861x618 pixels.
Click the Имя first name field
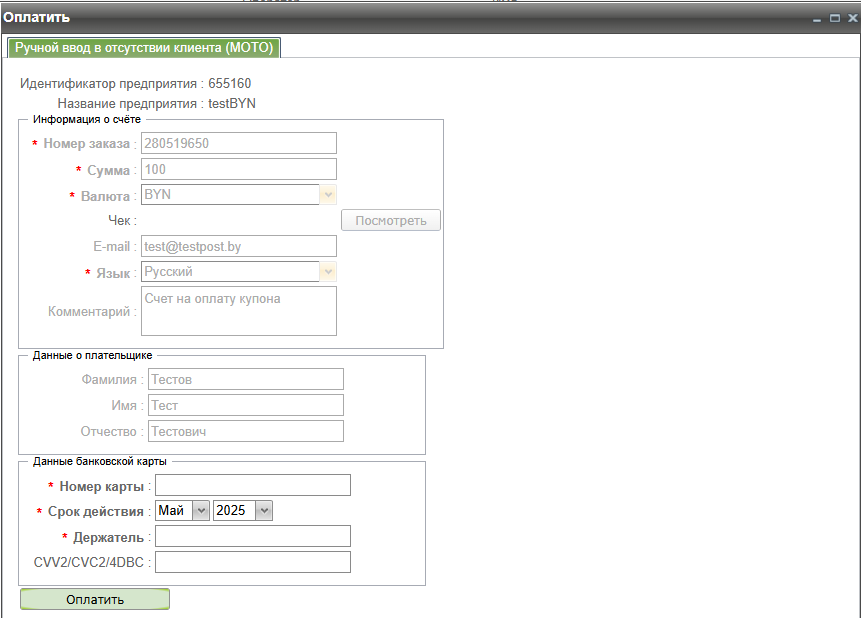245,405
